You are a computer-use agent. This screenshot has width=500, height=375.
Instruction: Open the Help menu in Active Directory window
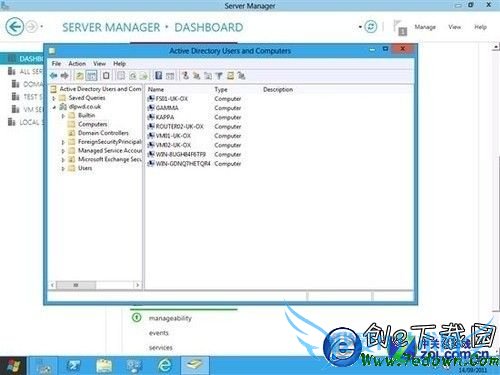(119, 63)
